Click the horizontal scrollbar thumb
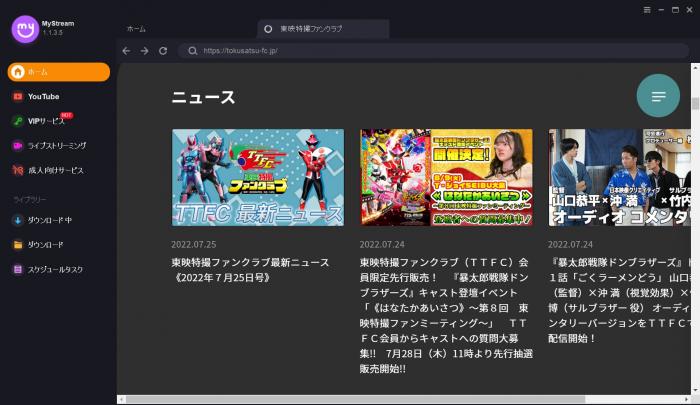 pos(355,399)
